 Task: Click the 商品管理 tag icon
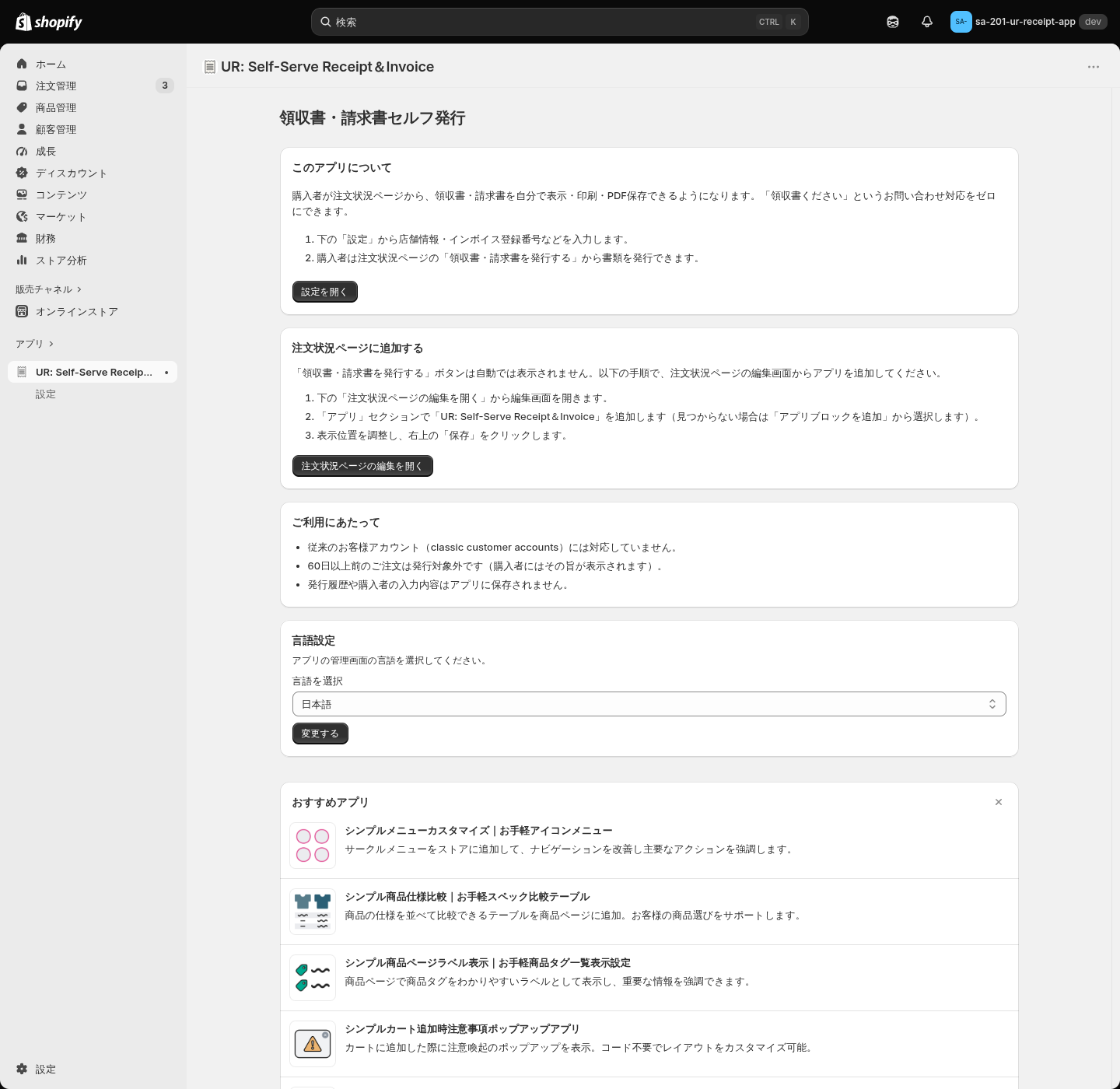(22, 107)
